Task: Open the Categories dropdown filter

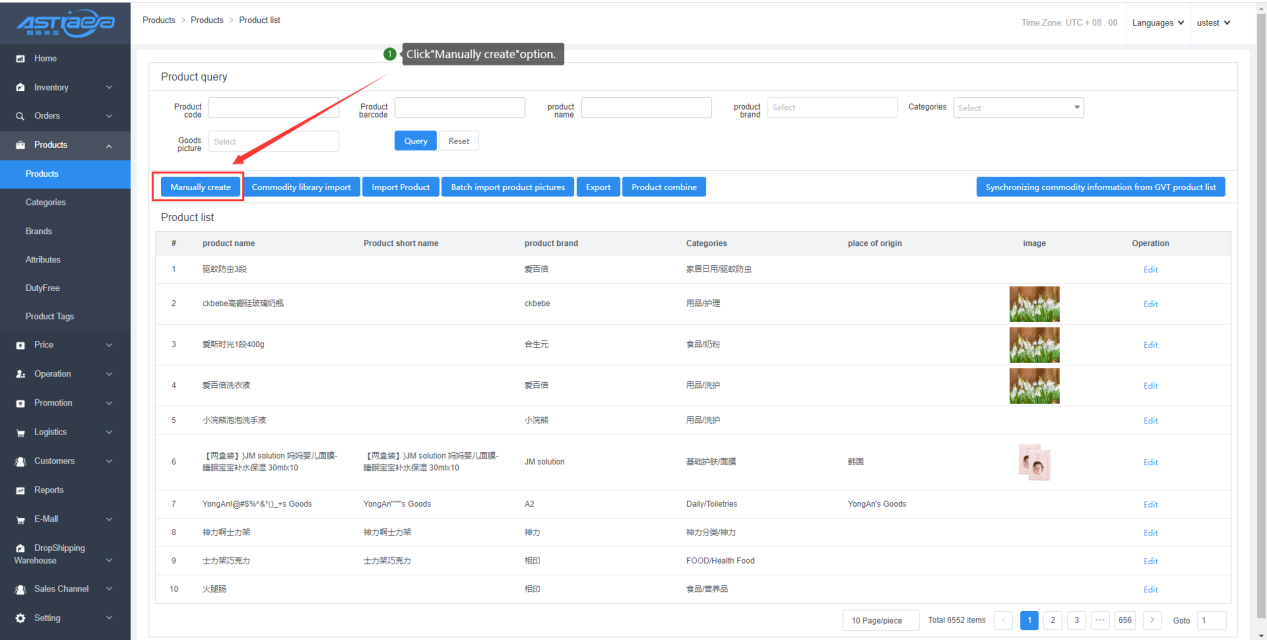Action: (x=1018, y=108)
